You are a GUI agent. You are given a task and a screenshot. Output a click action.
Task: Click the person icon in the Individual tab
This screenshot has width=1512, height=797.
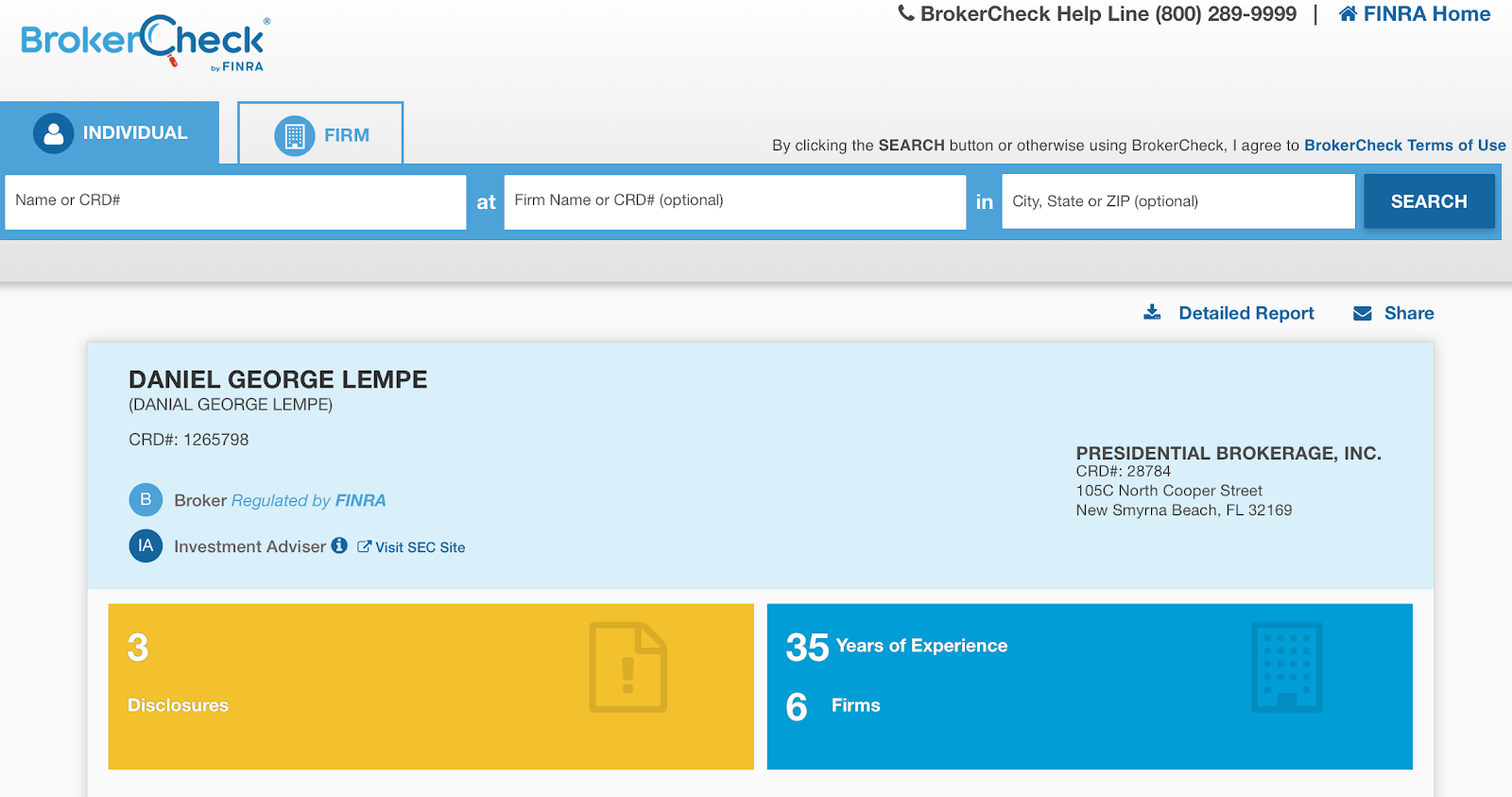(54, 133)
